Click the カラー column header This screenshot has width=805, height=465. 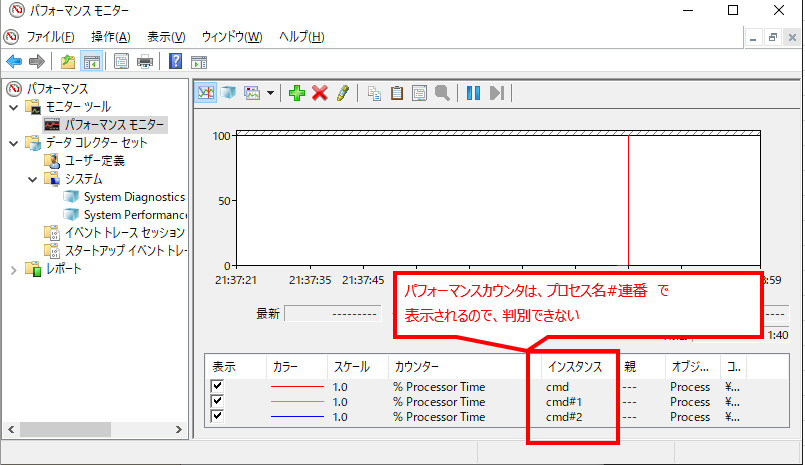coord(297,366)
